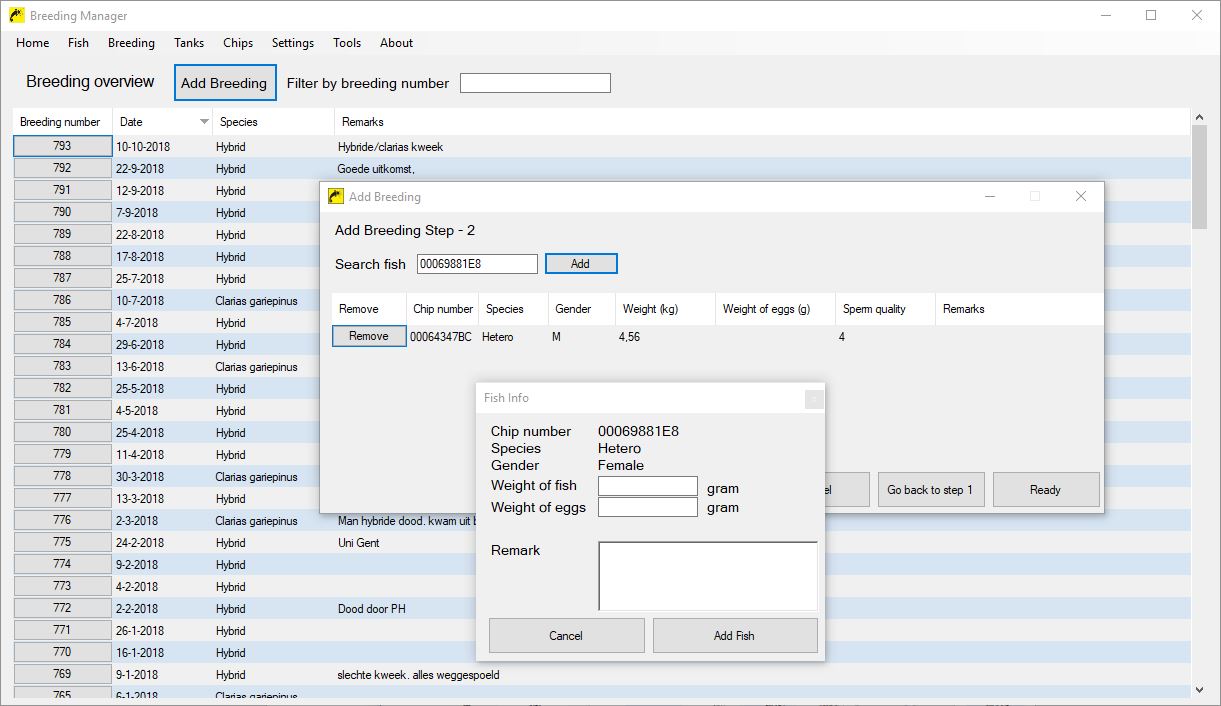Click the Add Breeding button
1221x706 pixels.
[224, 82]
